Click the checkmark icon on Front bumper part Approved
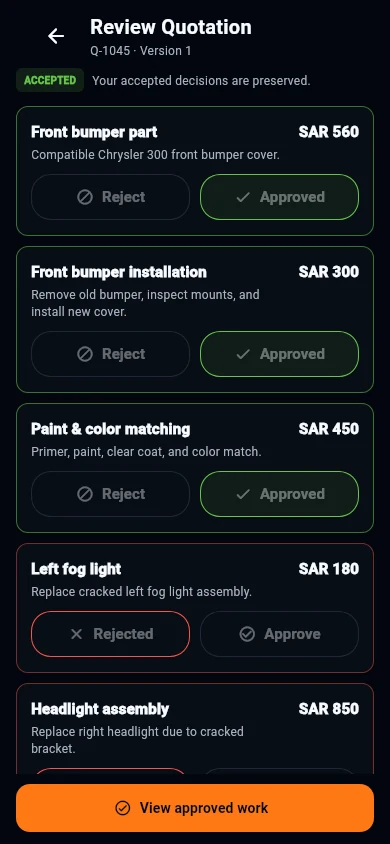This screenshot has width=390, height=844. point(243,197)
